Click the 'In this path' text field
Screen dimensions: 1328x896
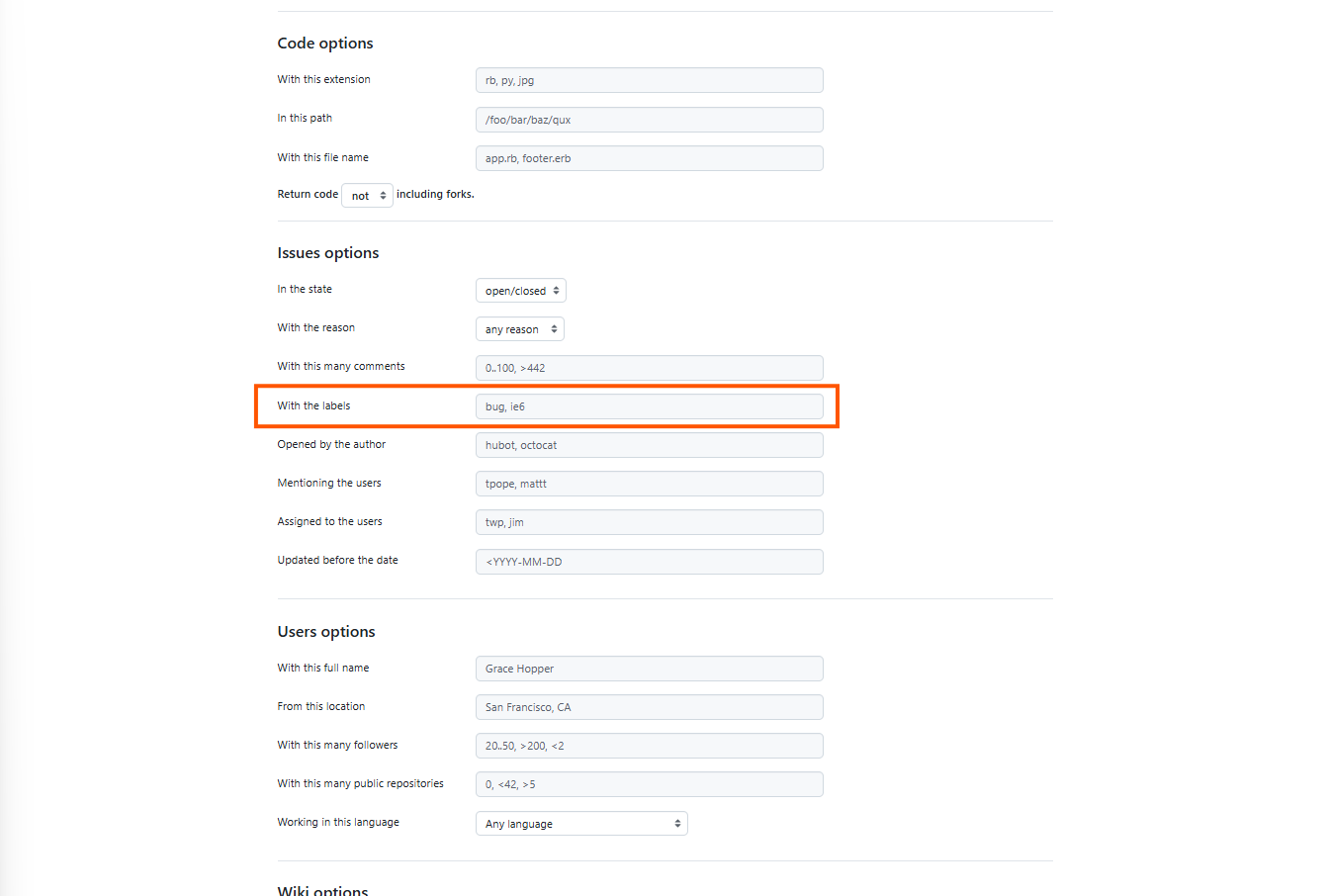(x=649, y=120)
